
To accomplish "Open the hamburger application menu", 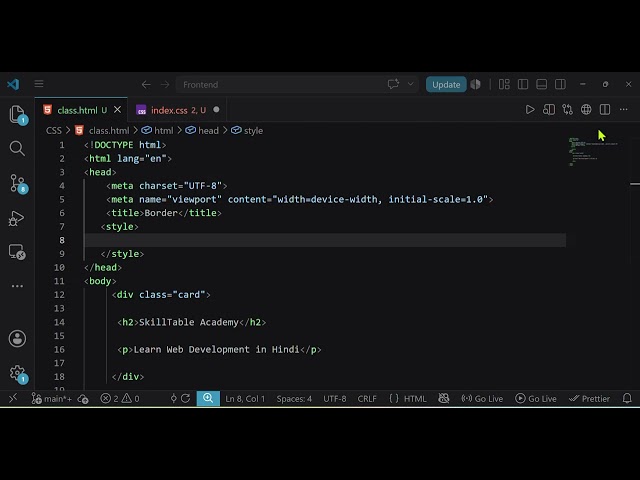I will 39,84.
